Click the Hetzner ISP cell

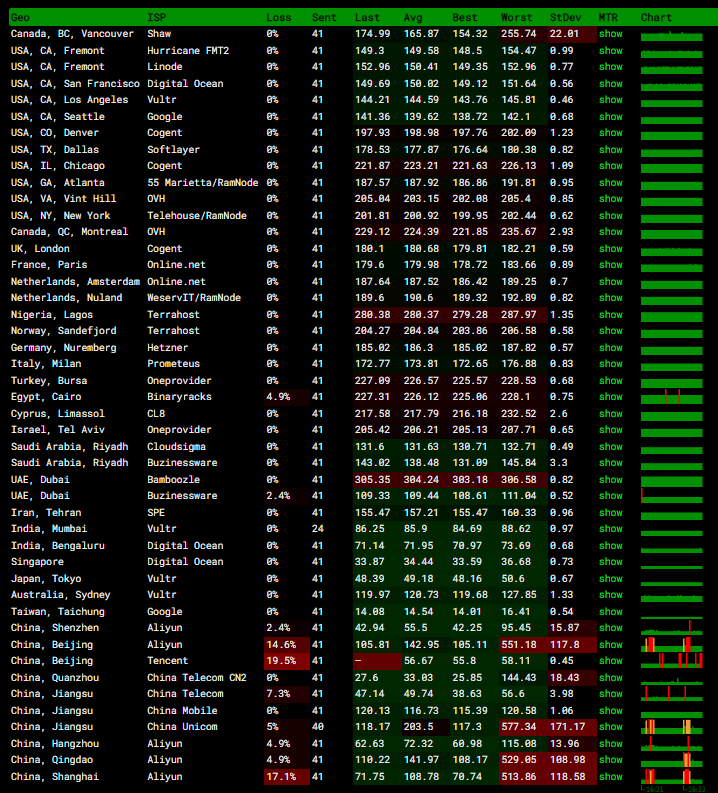(167, 347)
